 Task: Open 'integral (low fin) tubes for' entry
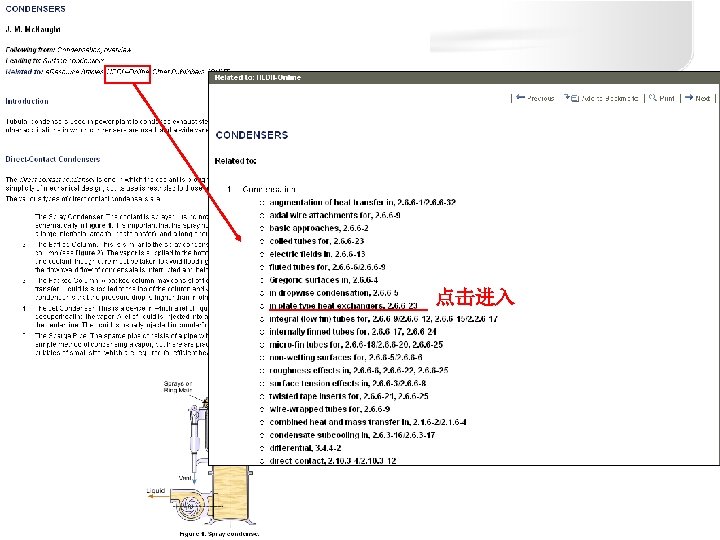click(x=383, y=319)
